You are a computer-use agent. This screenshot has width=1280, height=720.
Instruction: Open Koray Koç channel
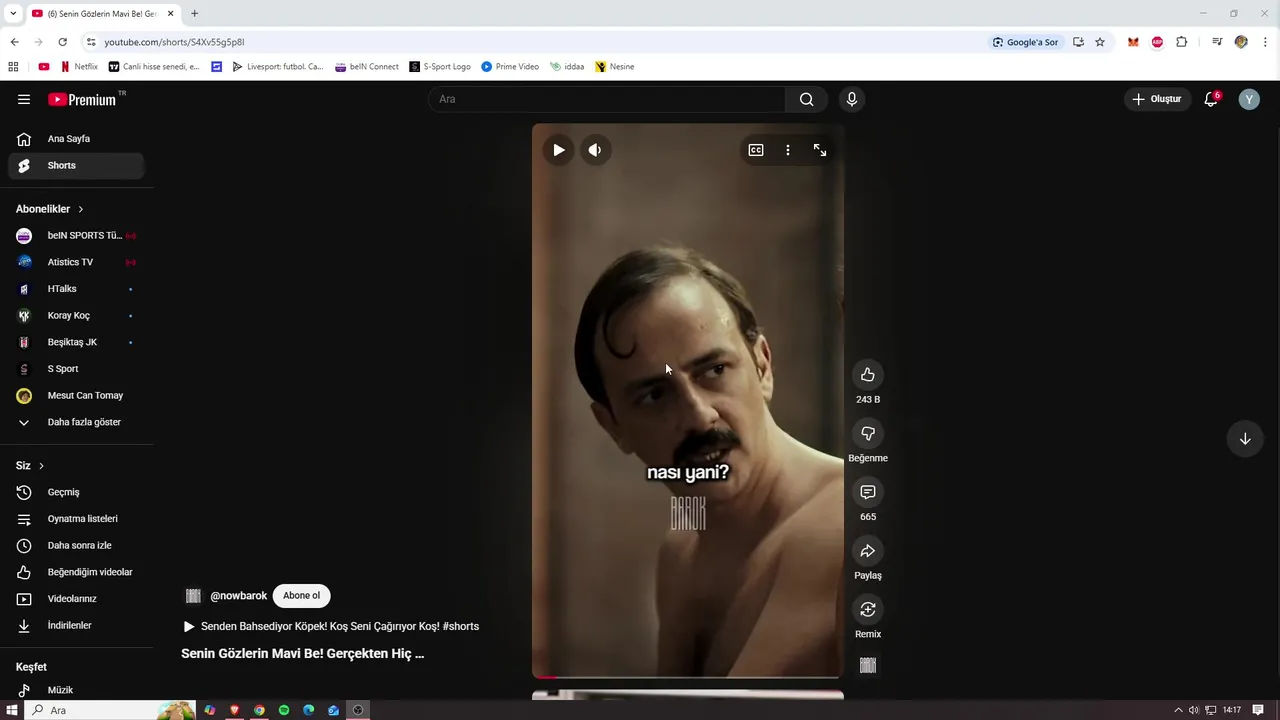(76, 316)
